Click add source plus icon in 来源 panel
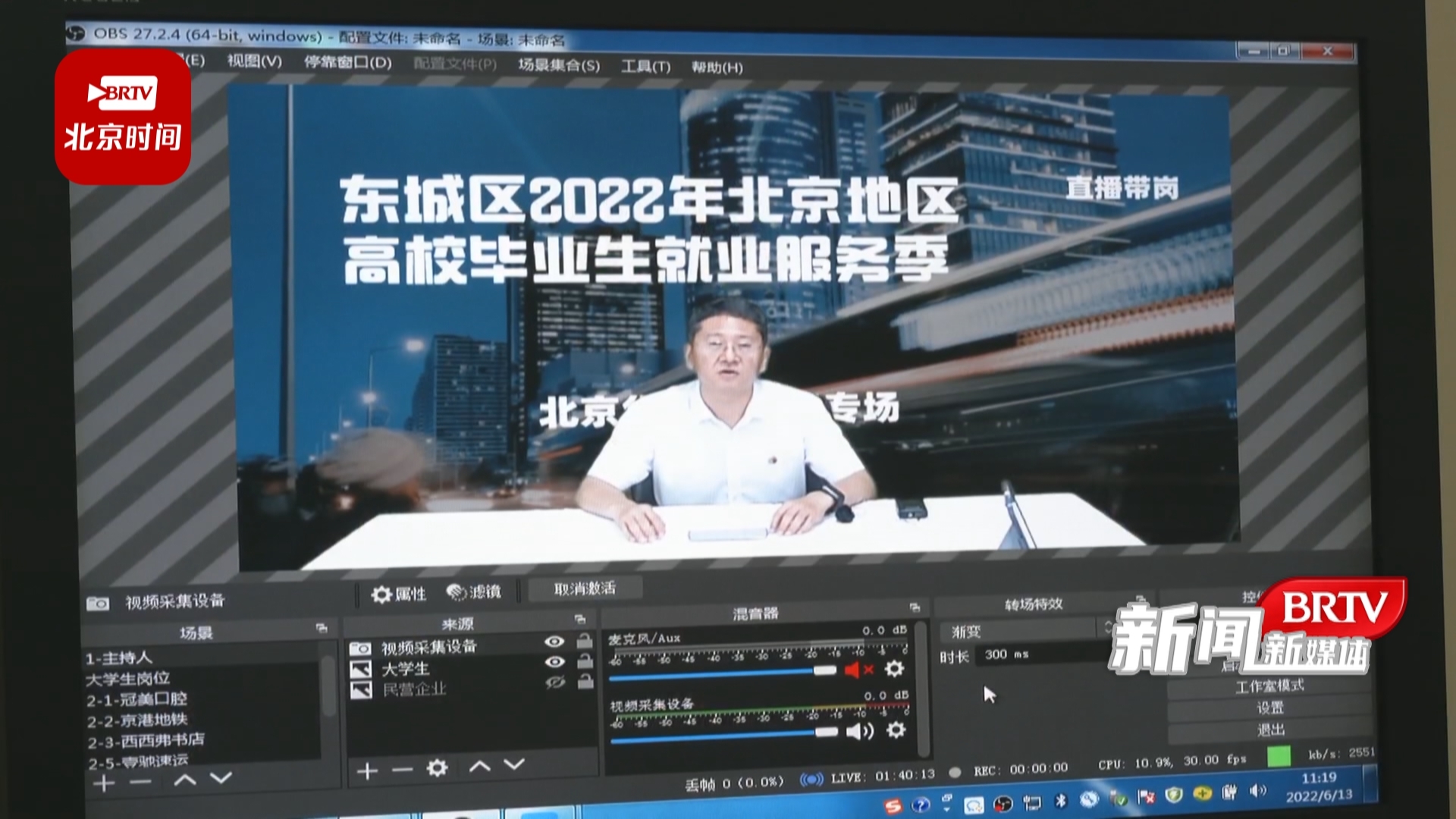Viewport: 1456px width, 819px height. click(x=367, y=771)
